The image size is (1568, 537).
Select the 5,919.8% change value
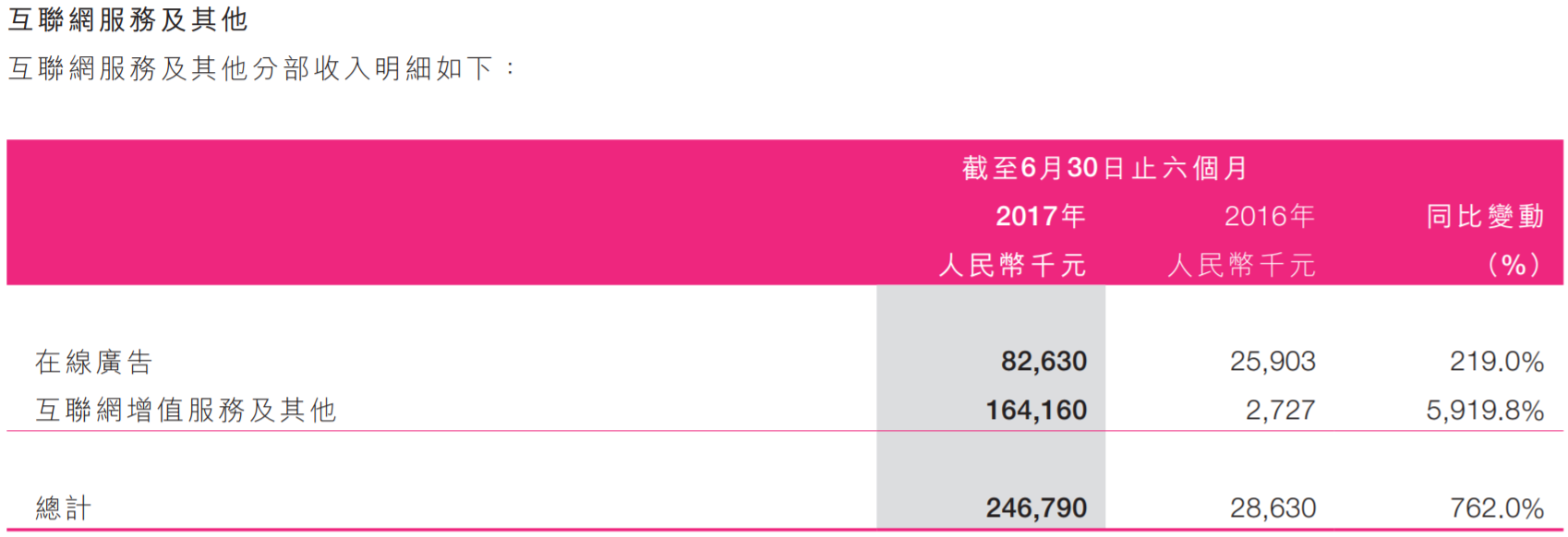tap(1484, 410)
